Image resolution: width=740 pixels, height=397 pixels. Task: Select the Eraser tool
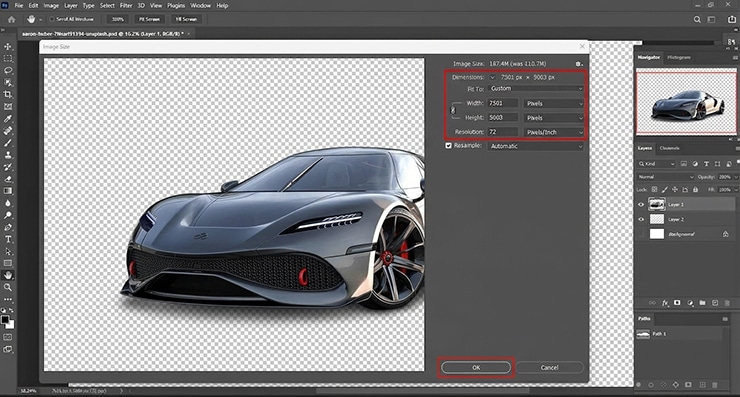[x=8, y=179]
